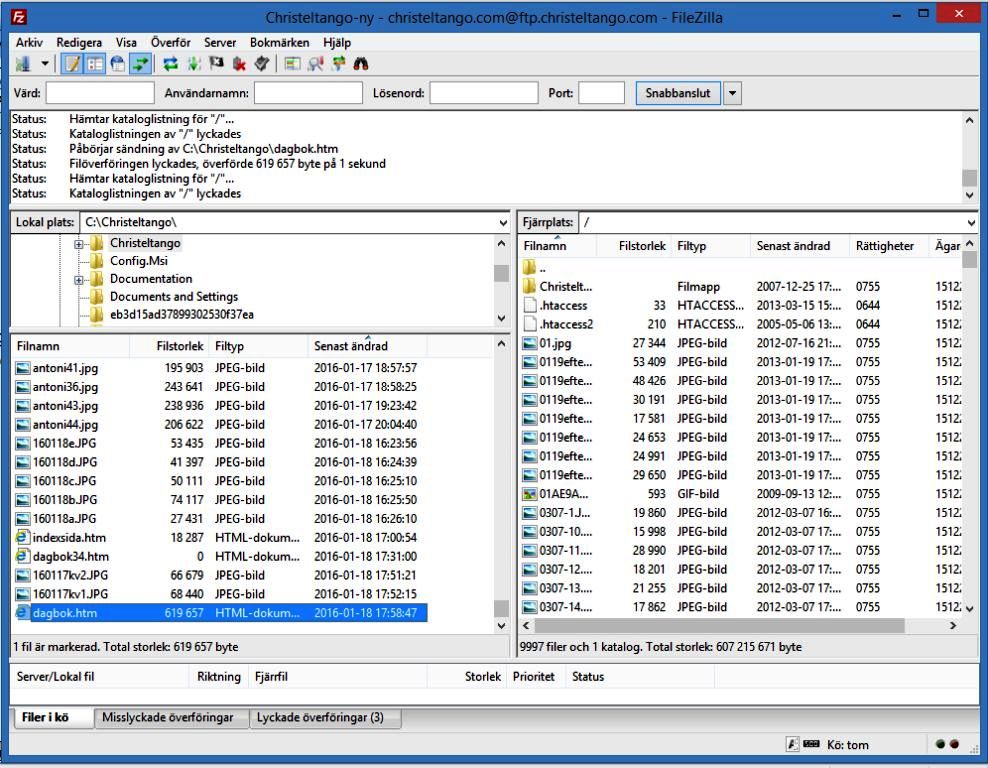Disconnect from the current server
Image resolution: width=988 pixels, height=768 pixels.
239,64
